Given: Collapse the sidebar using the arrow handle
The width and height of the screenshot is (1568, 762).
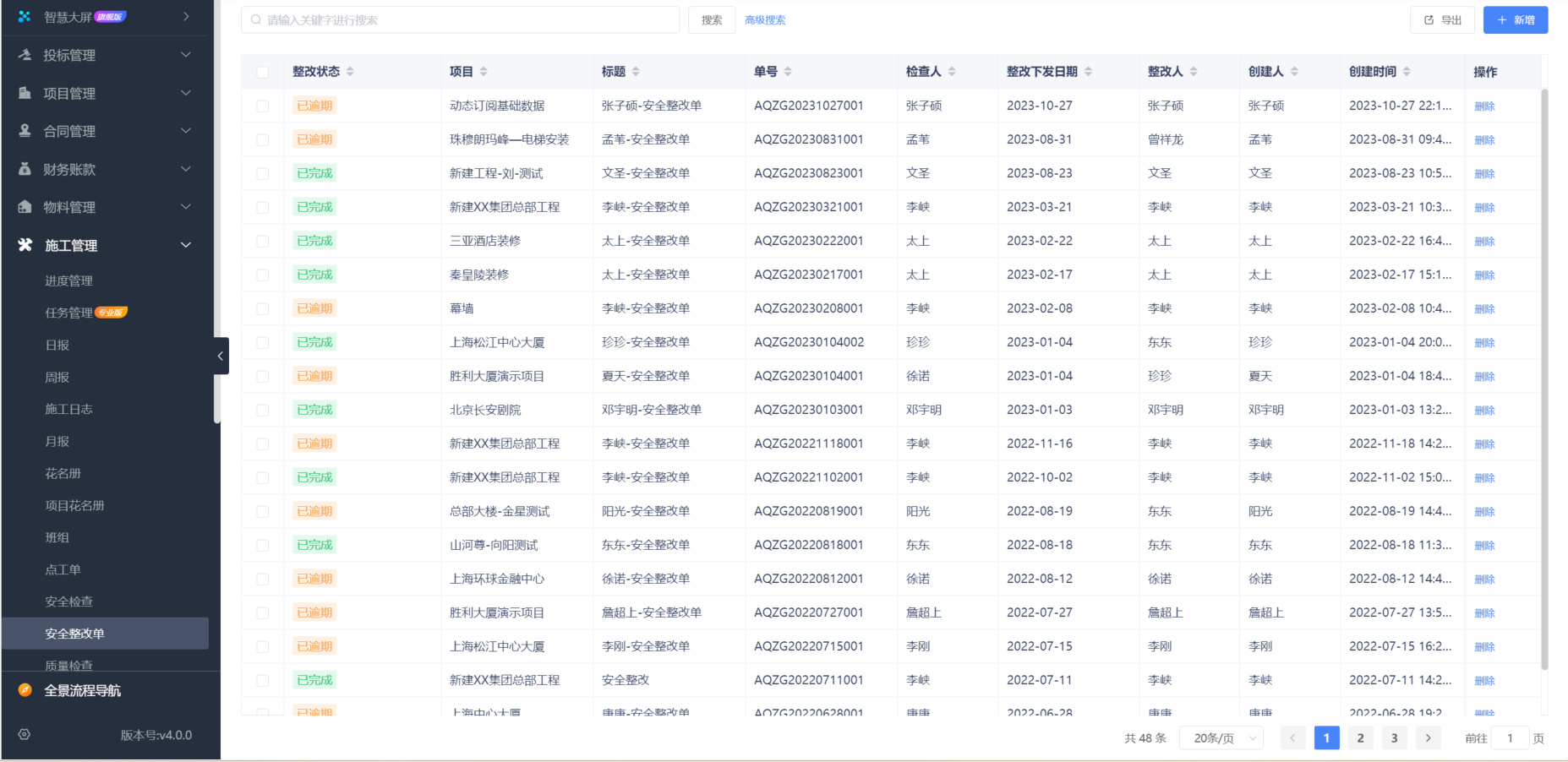Looking at the screenshot, I should click(221, 356).
